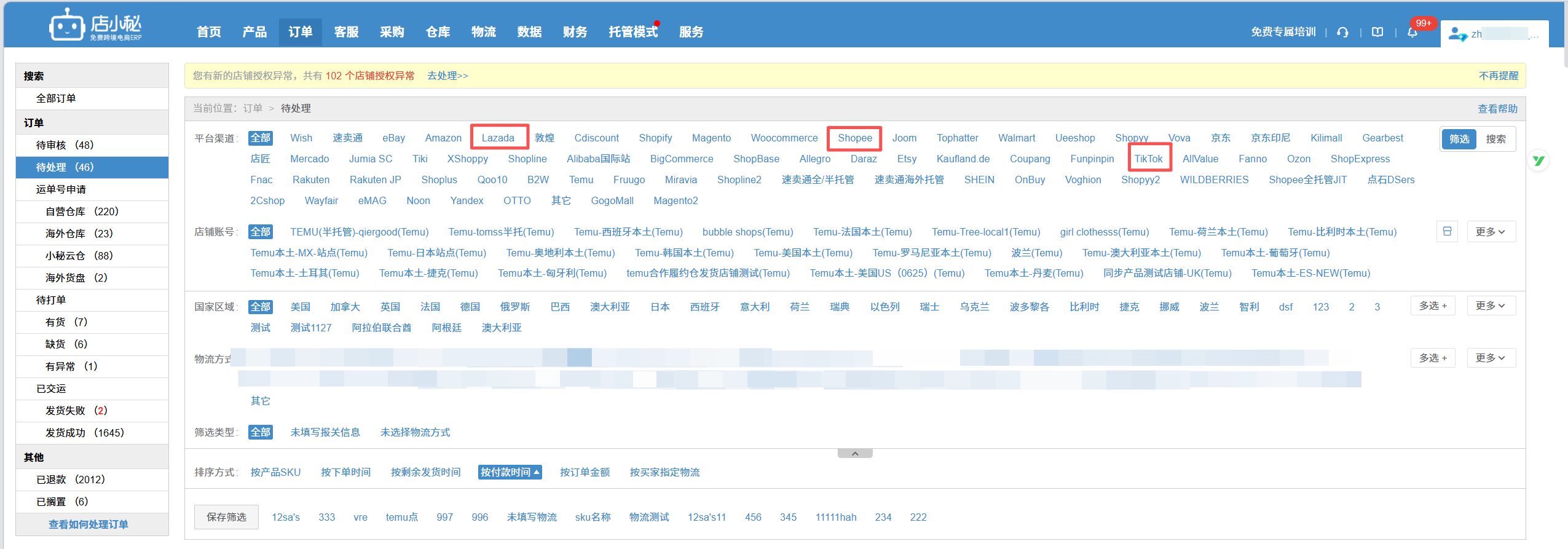Click the 保存筛选 button
Screen dimensions: 1568x549
(226, 517)
